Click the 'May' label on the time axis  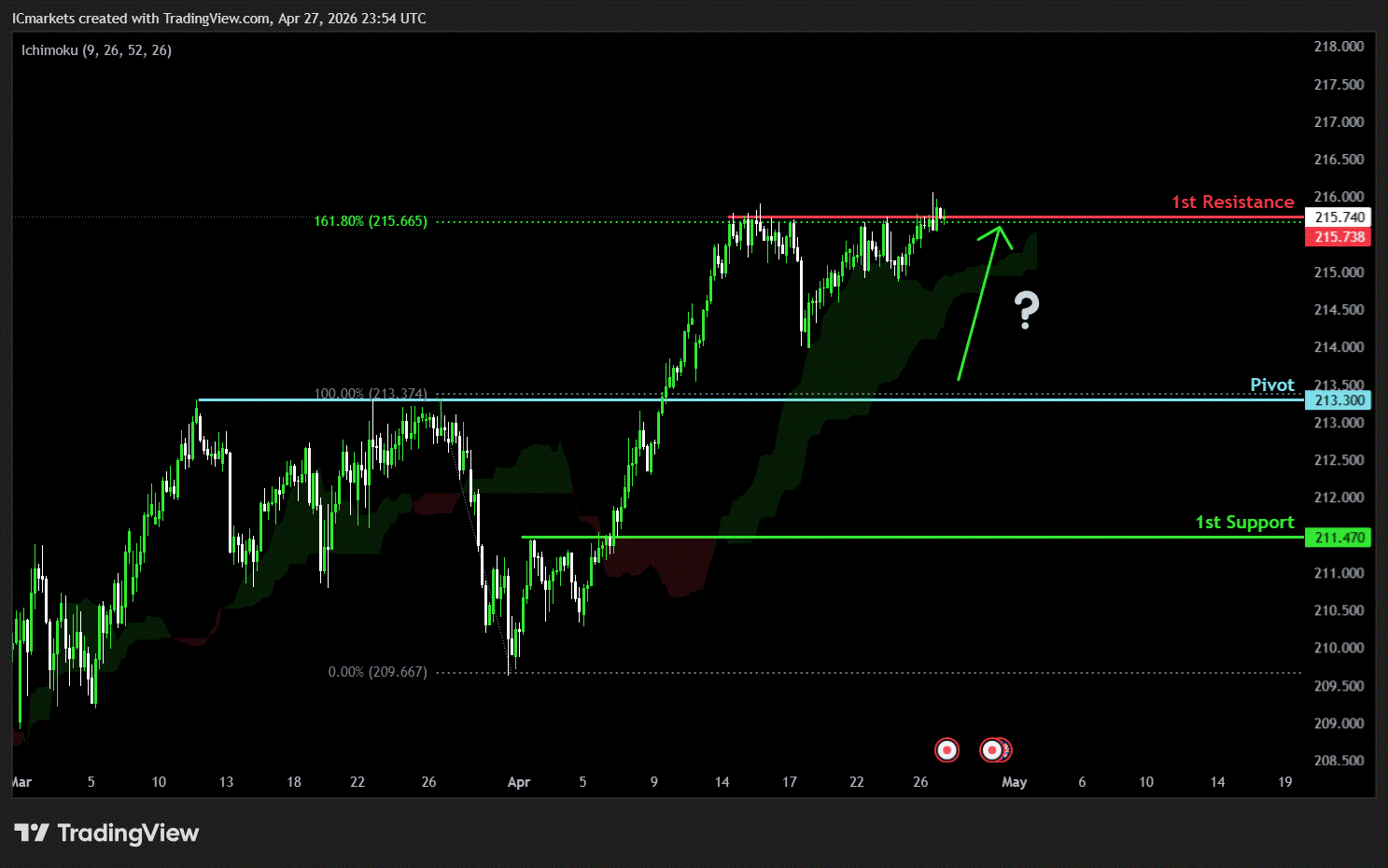1014,782
